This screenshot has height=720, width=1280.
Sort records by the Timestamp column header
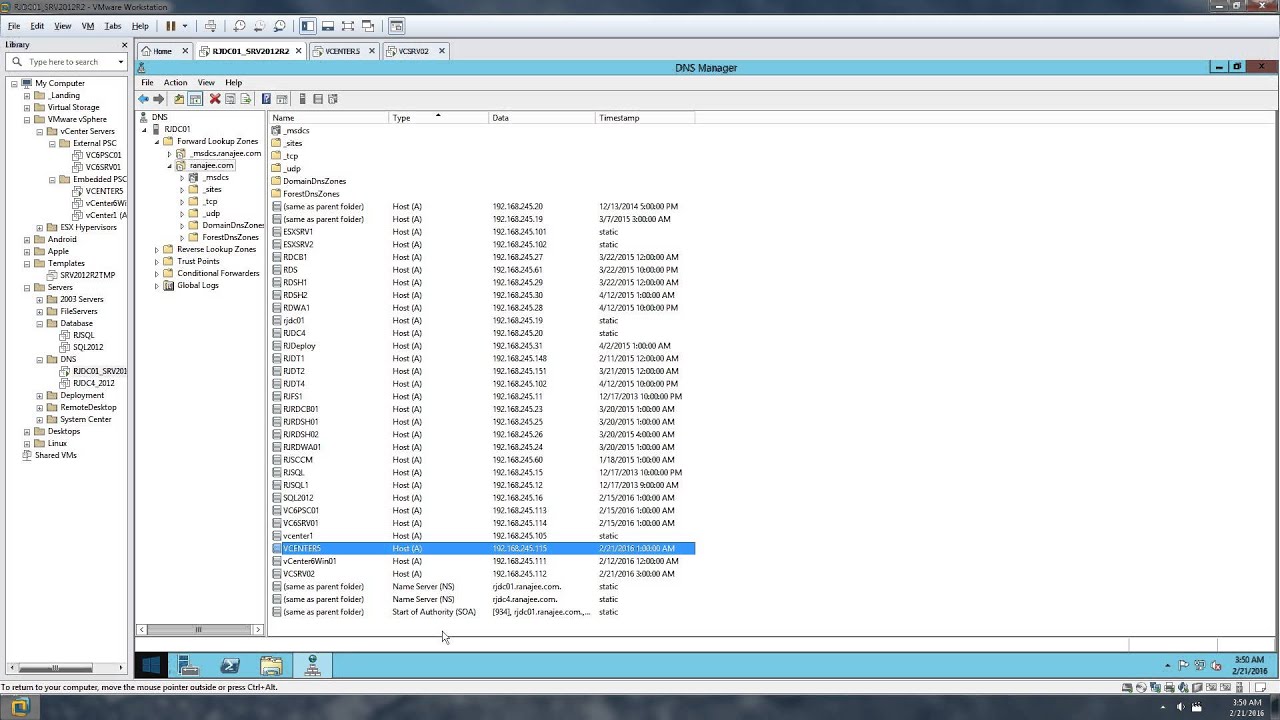pyautogui.click(x=645, y=118)
